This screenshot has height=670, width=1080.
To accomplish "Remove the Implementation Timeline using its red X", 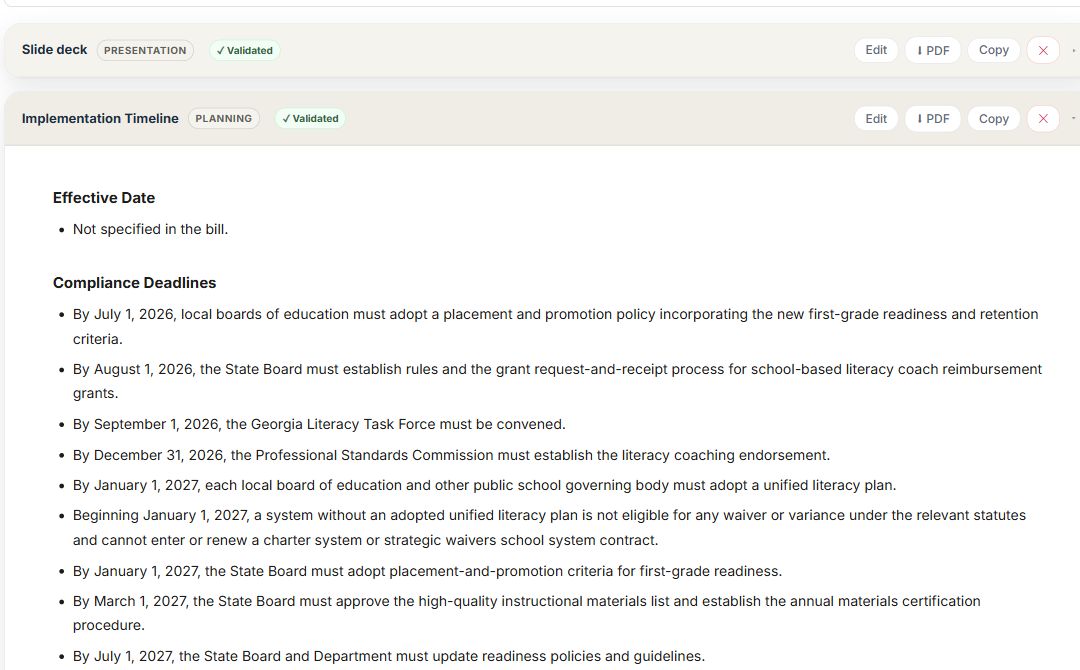I will (x=1043, y=118).
